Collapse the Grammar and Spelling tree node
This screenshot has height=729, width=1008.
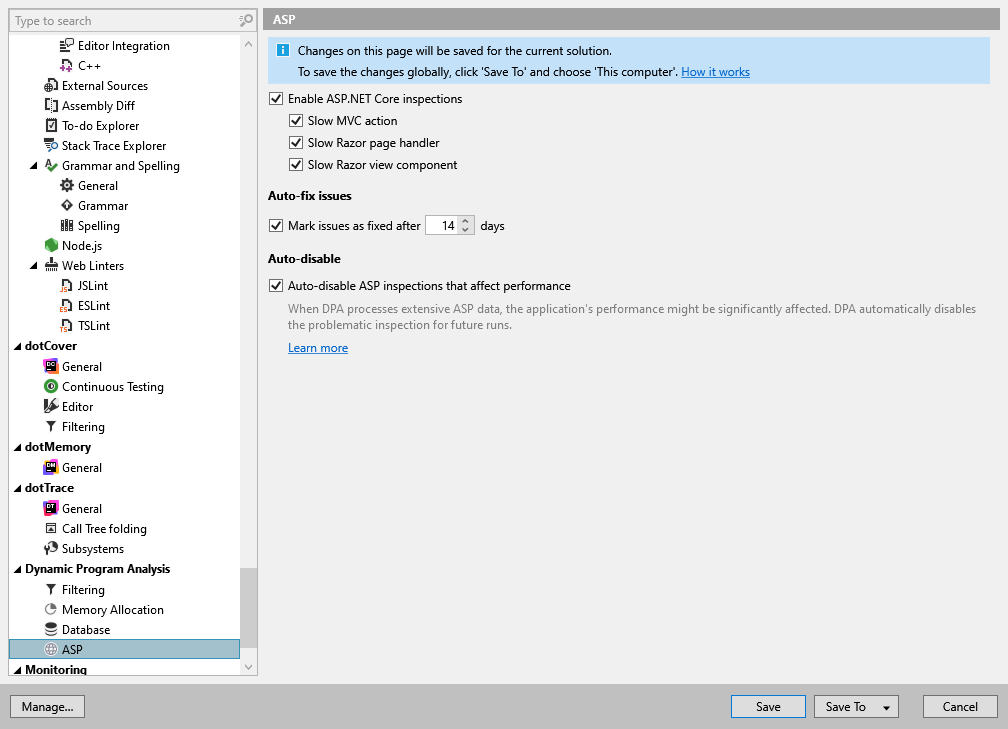[x=32, y=165]
